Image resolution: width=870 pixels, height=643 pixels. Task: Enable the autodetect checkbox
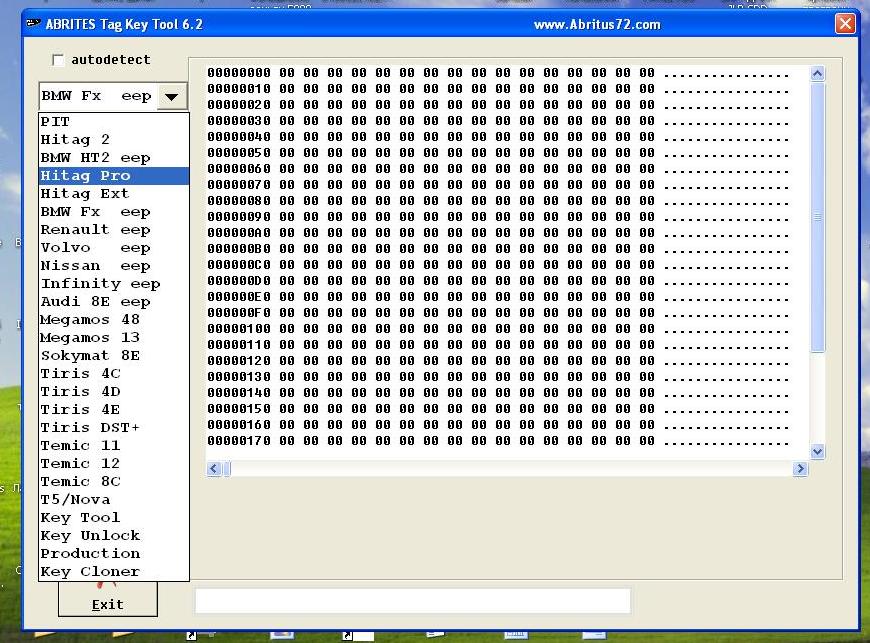(58, 60)
